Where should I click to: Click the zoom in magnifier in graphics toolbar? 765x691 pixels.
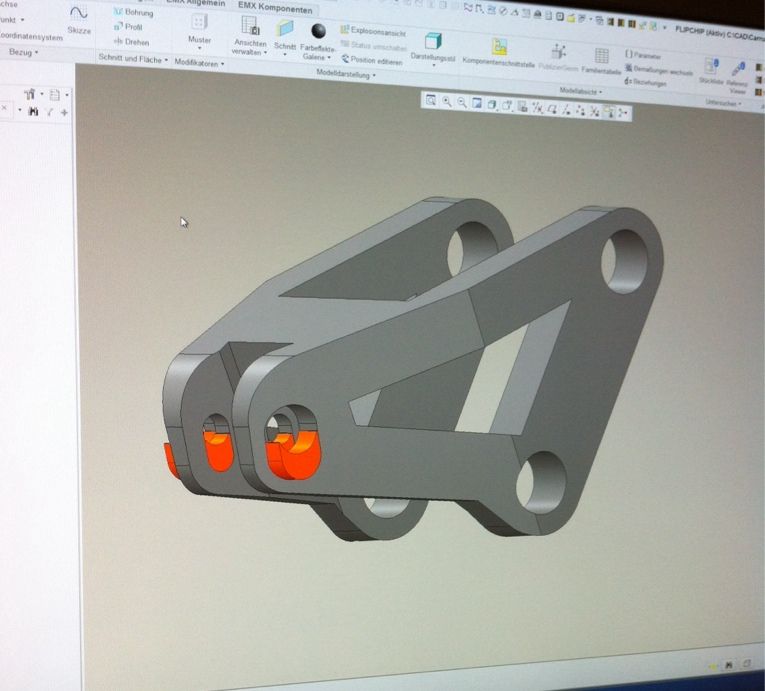click(446, 101)
